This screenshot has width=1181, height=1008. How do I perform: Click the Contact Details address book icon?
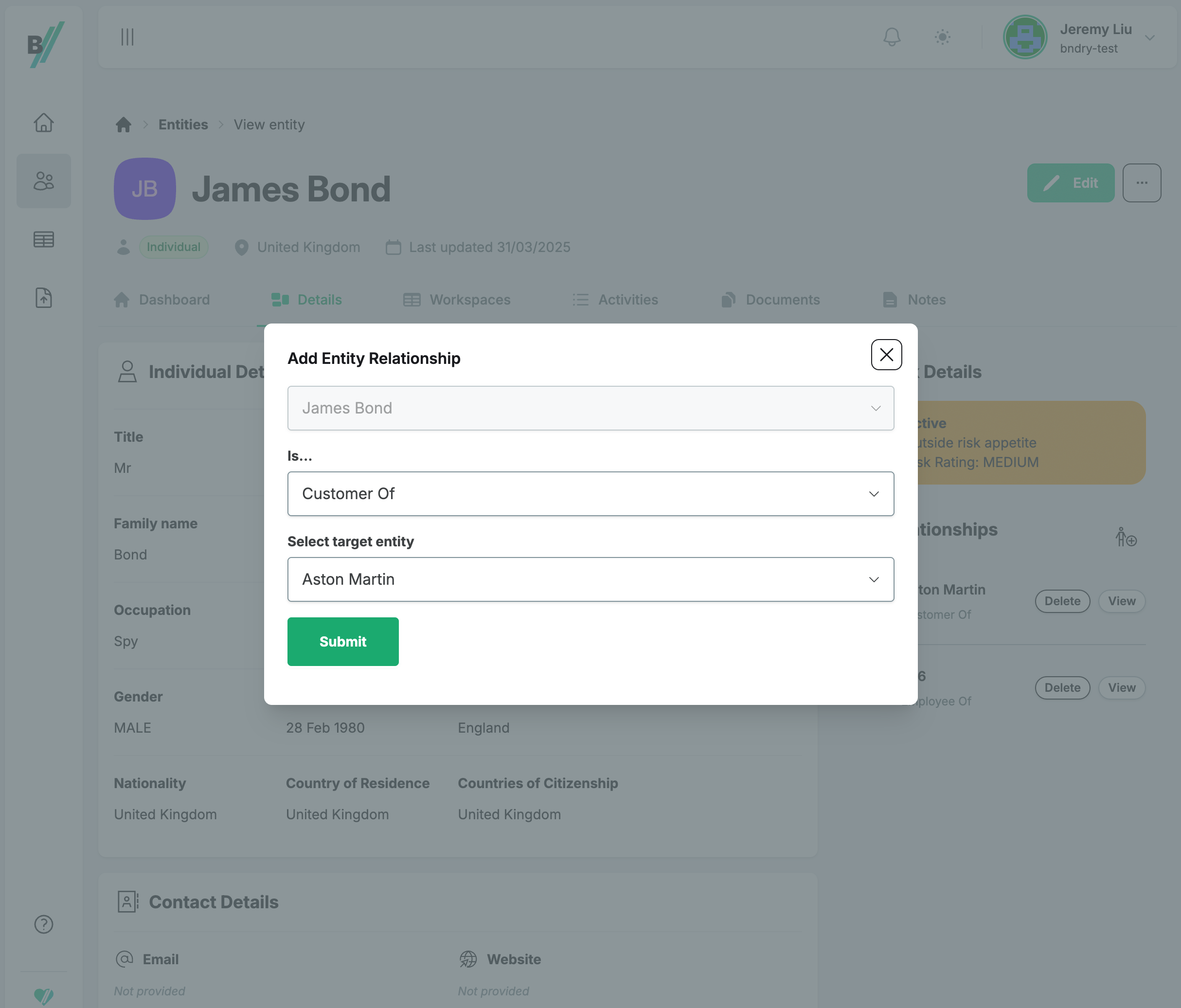tap(127, 902)
